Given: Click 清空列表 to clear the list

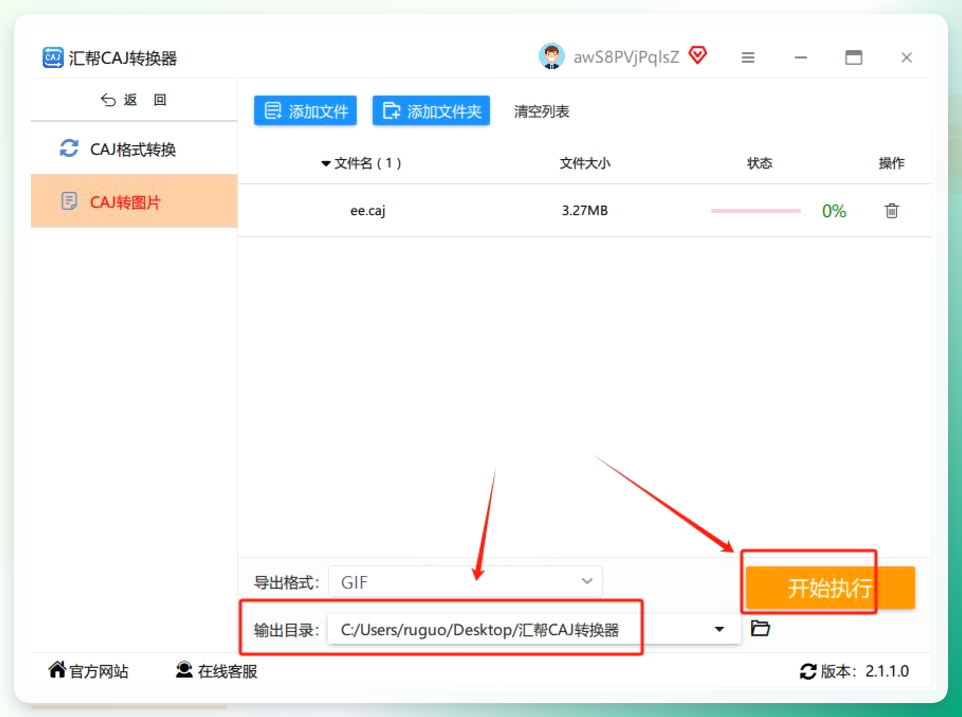Looking at the screenshot, I should click(542, 112).
